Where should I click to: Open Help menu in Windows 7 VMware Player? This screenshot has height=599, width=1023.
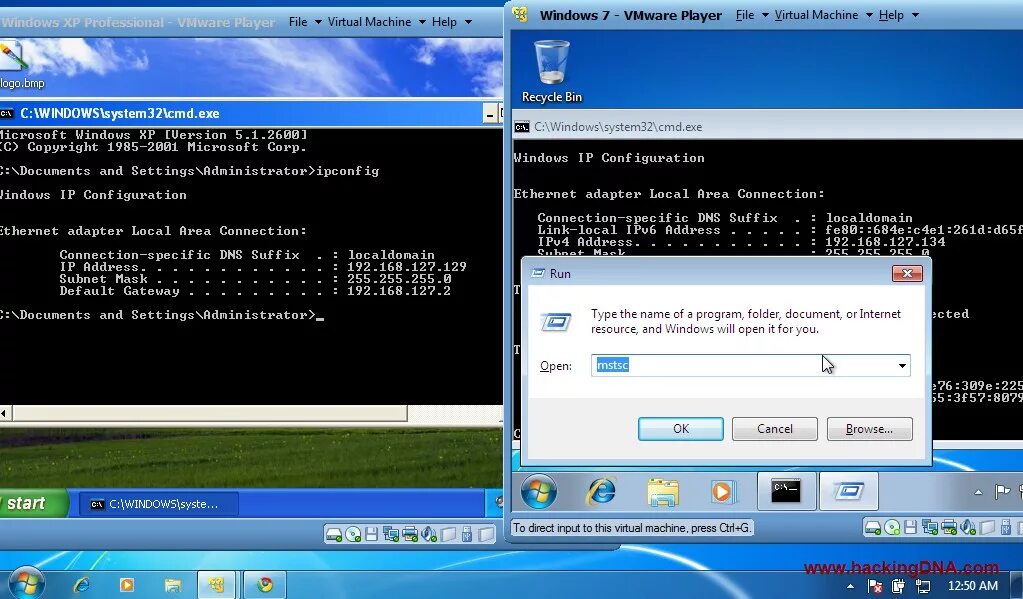(891, 15)
